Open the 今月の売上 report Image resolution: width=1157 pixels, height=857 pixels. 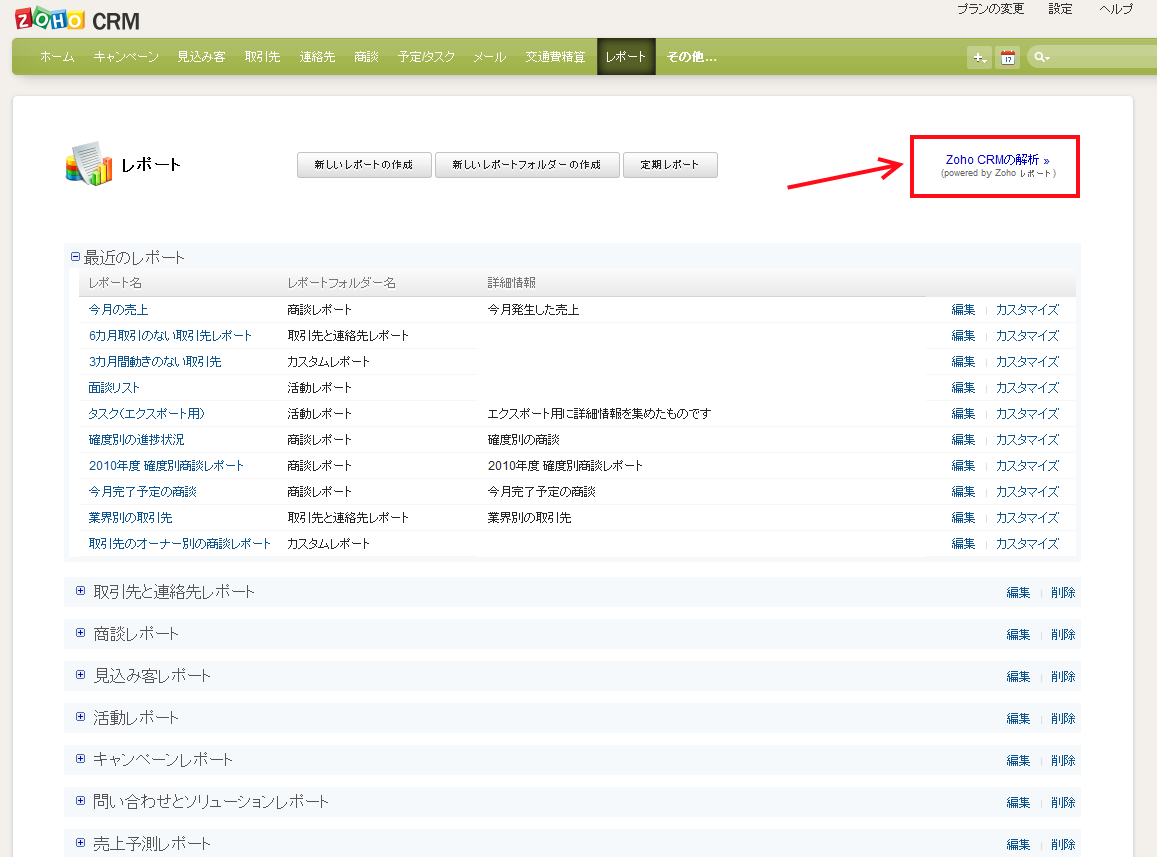coord(118,310)
